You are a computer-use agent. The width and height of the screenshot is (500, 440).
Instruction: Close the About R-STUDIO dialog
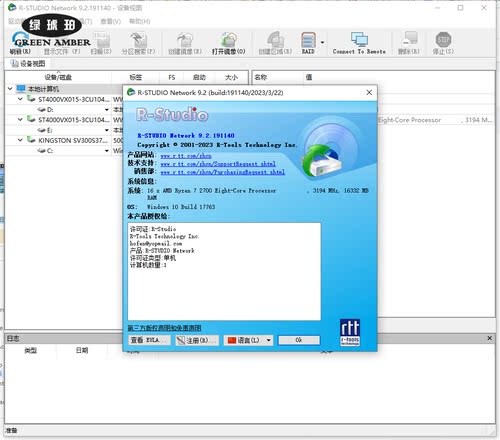point(369,92)
